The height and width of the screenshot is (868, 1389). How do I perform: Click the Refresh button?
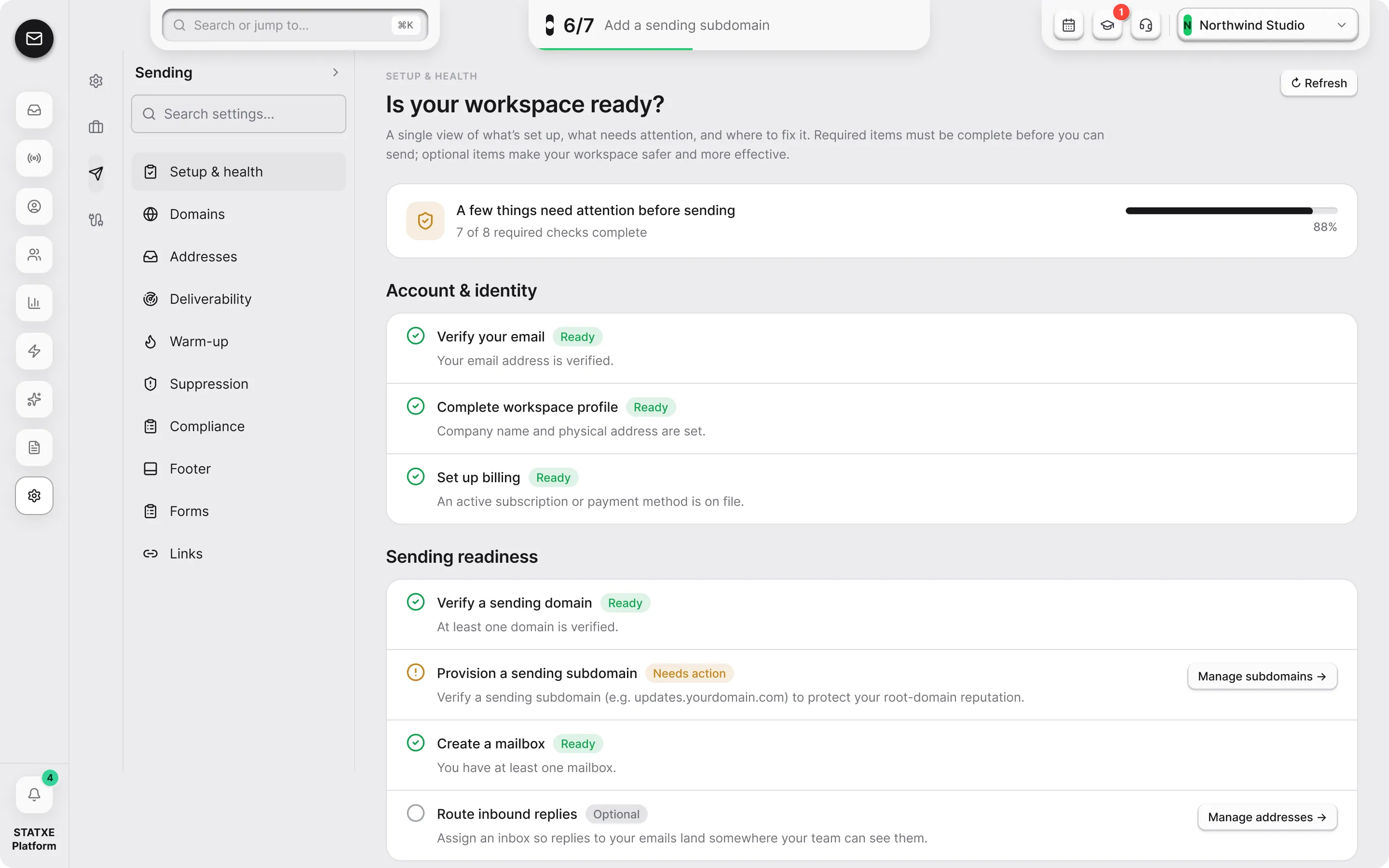(x=1319, y=83)
